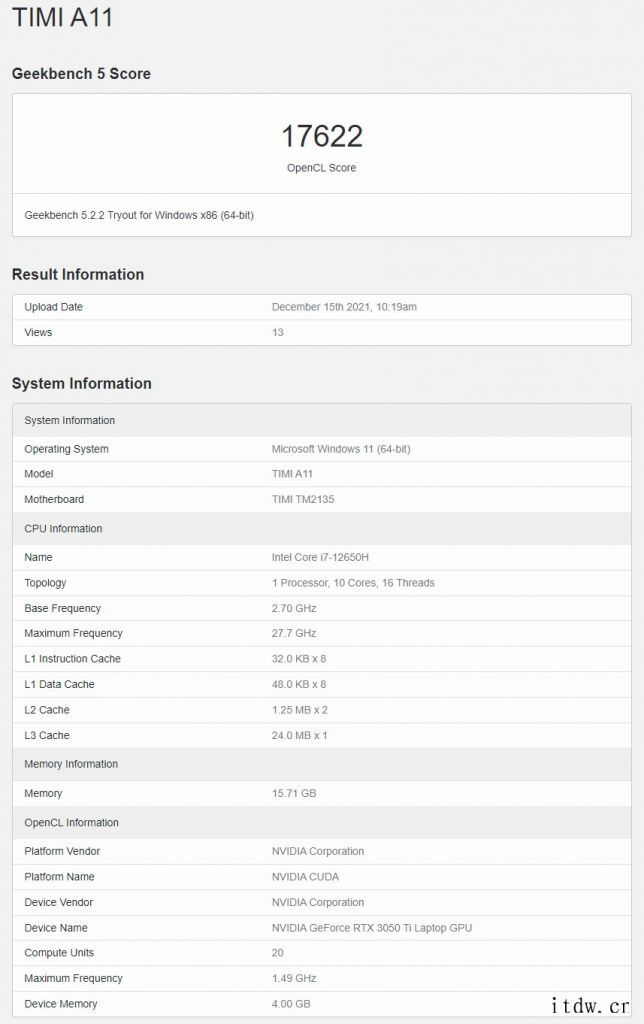Click the Platform Vendor label
This screenshot has height=1024, width=644.
pos(62,852)
